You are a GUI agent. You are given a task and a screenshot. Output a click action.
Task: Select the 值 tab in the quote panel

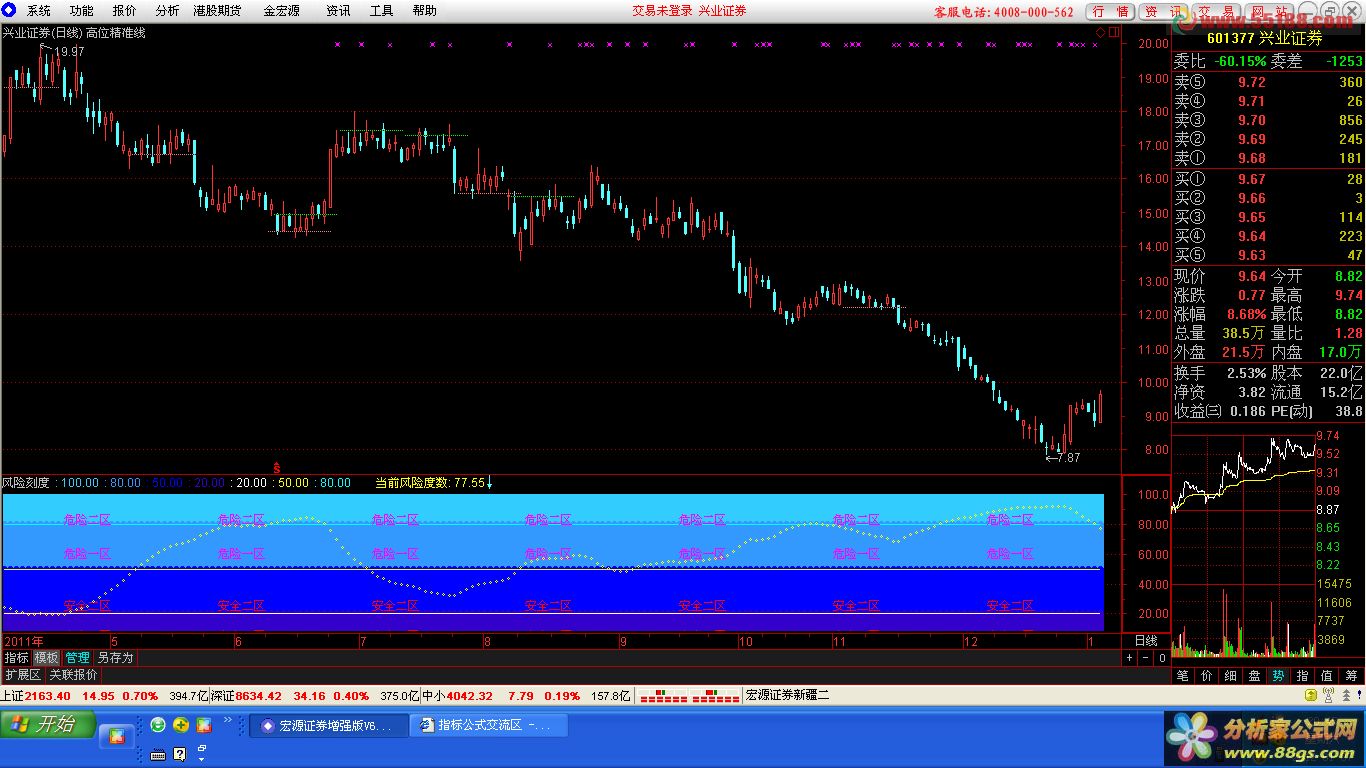point(1326,676)
